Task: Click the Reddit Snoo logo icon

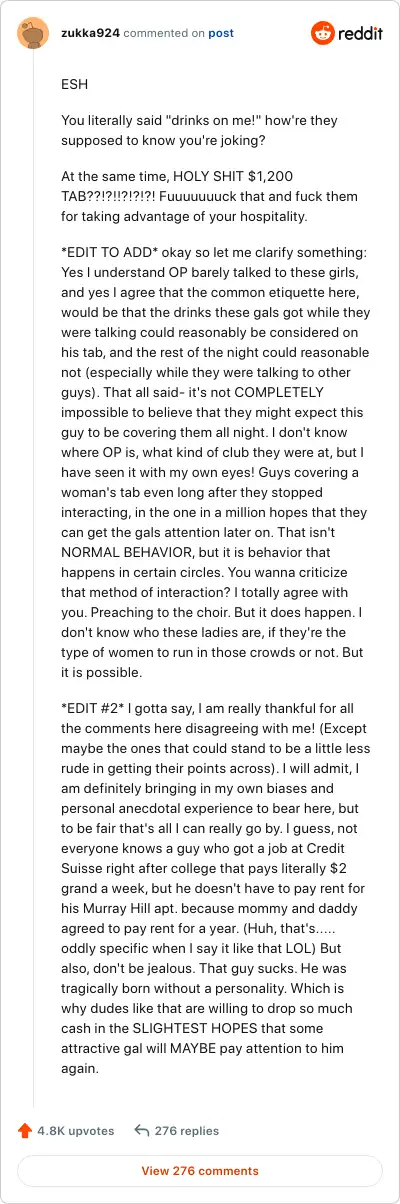Action: point(323,34)
